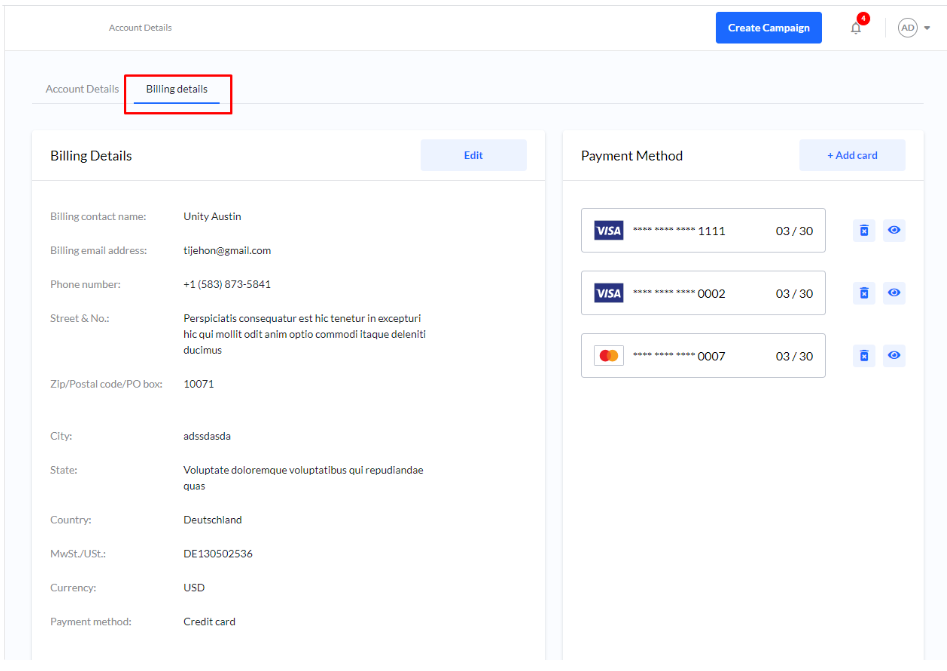Click the Account Details breadcrumb in header

point(140,28)
